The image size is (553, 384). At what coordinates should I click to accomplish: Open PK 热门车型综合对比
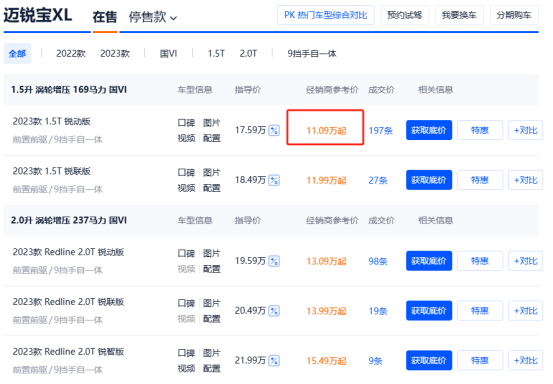(x=326, y=15)
